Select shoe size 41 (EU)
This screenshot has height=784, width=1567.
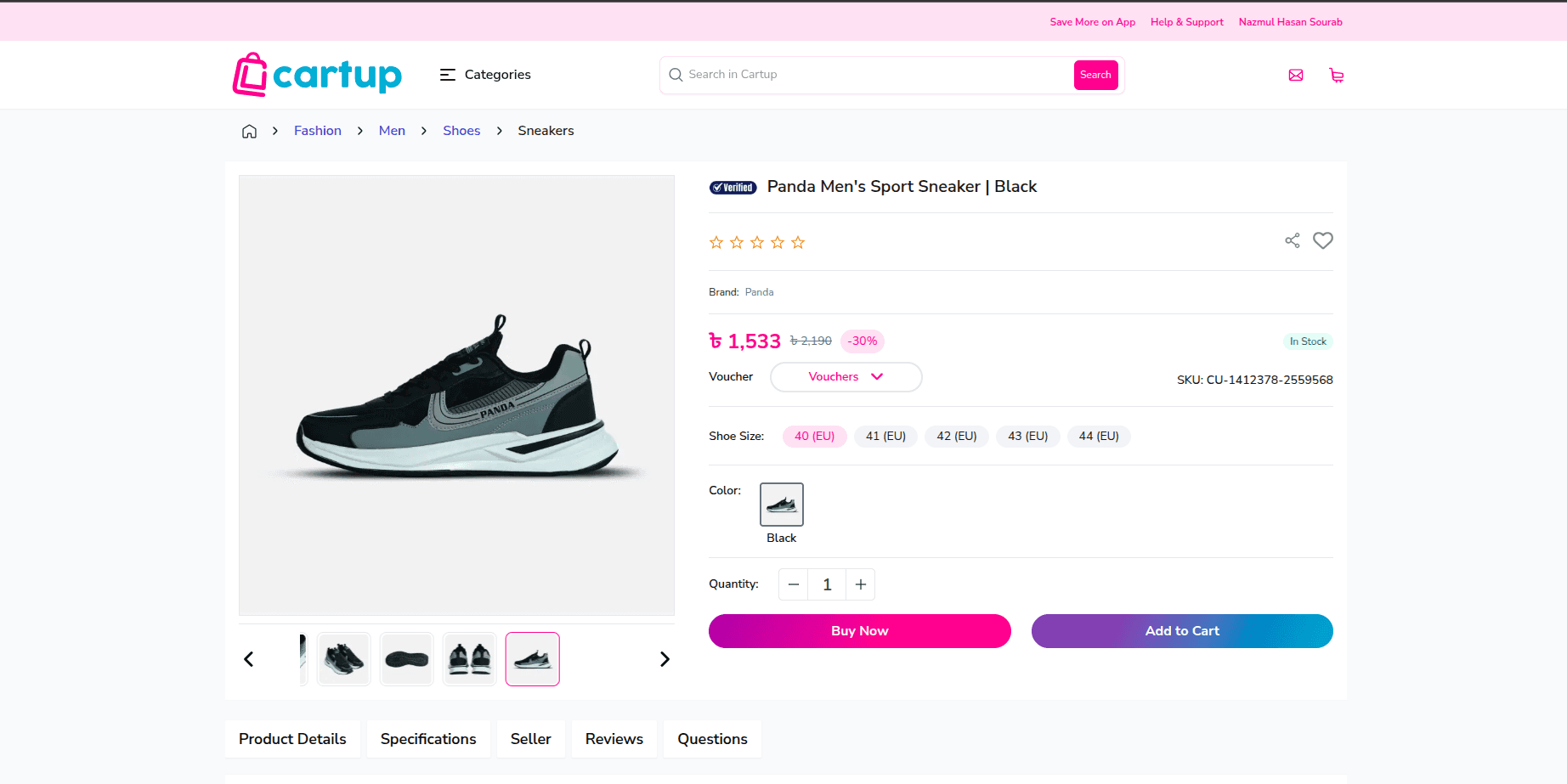(x=885, y=437)
